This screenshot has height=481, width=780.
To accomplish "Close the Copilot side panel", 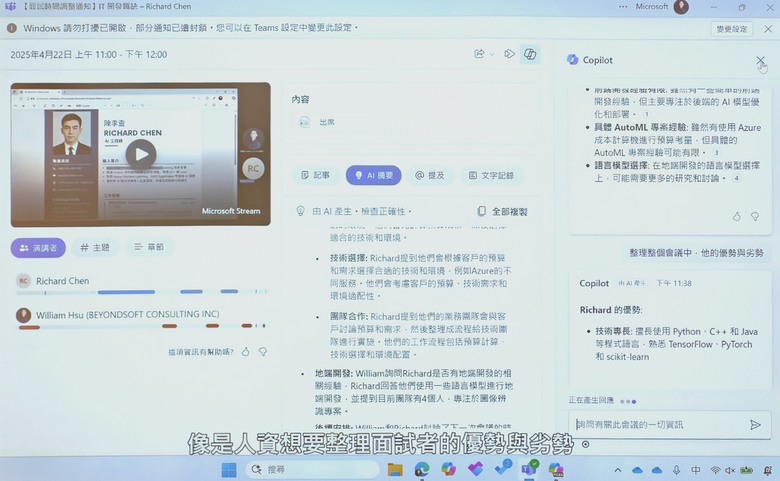I will [x=760, y=60].
